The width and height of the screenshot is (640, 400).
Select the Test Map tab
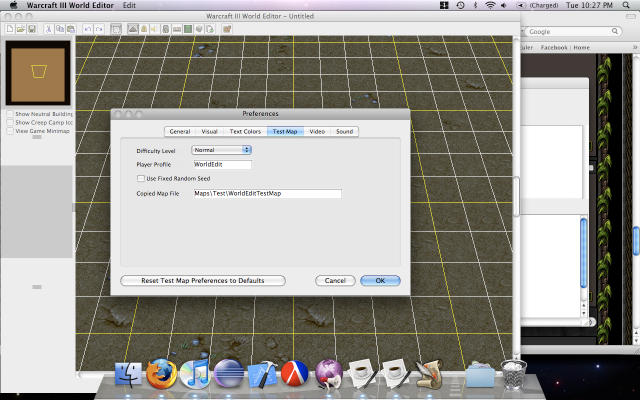pyautogui.click(x=285, y=131)
